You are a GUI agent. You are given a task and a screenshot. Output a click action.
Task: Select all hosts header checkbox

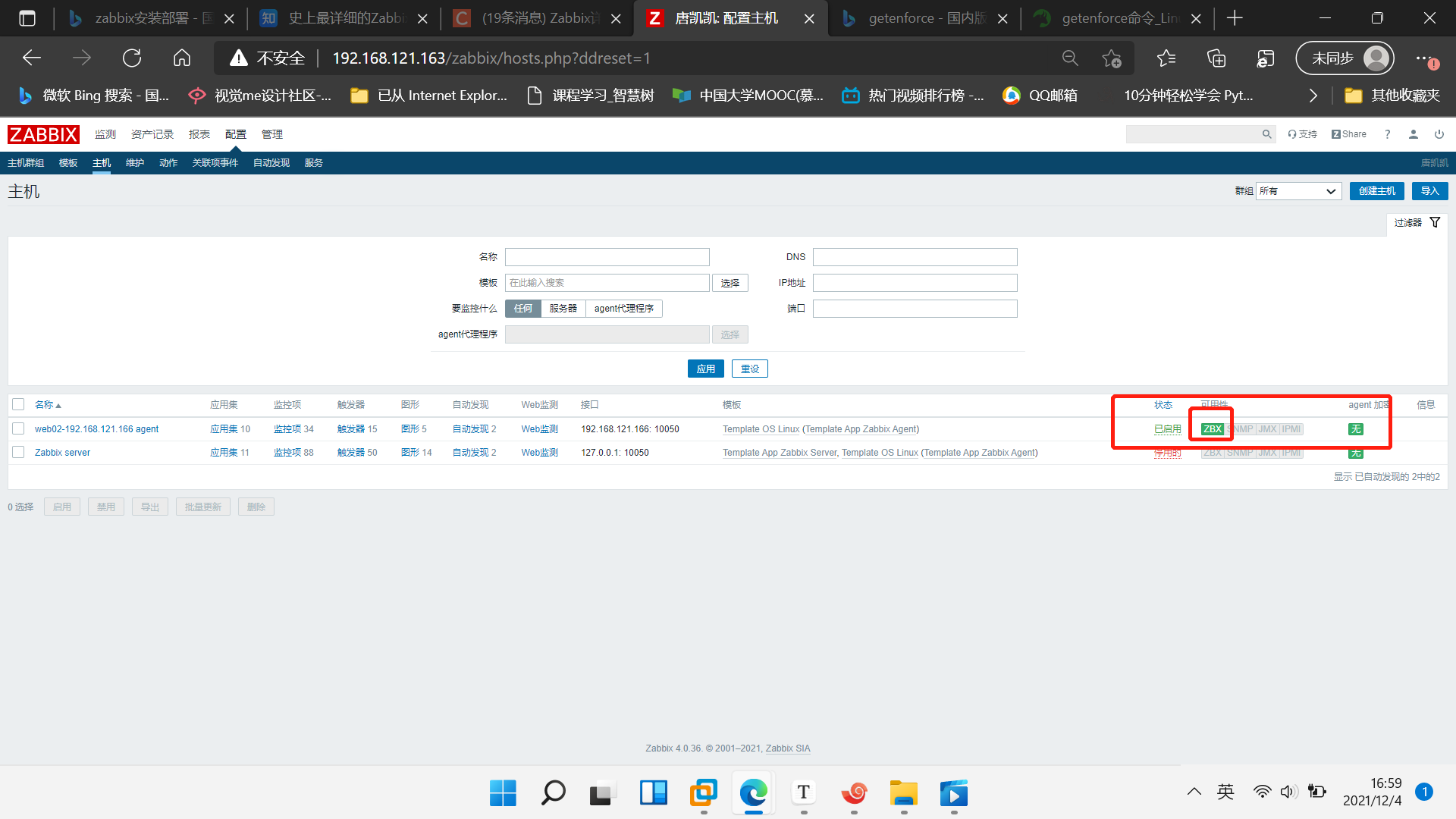[x=18, y=405]
